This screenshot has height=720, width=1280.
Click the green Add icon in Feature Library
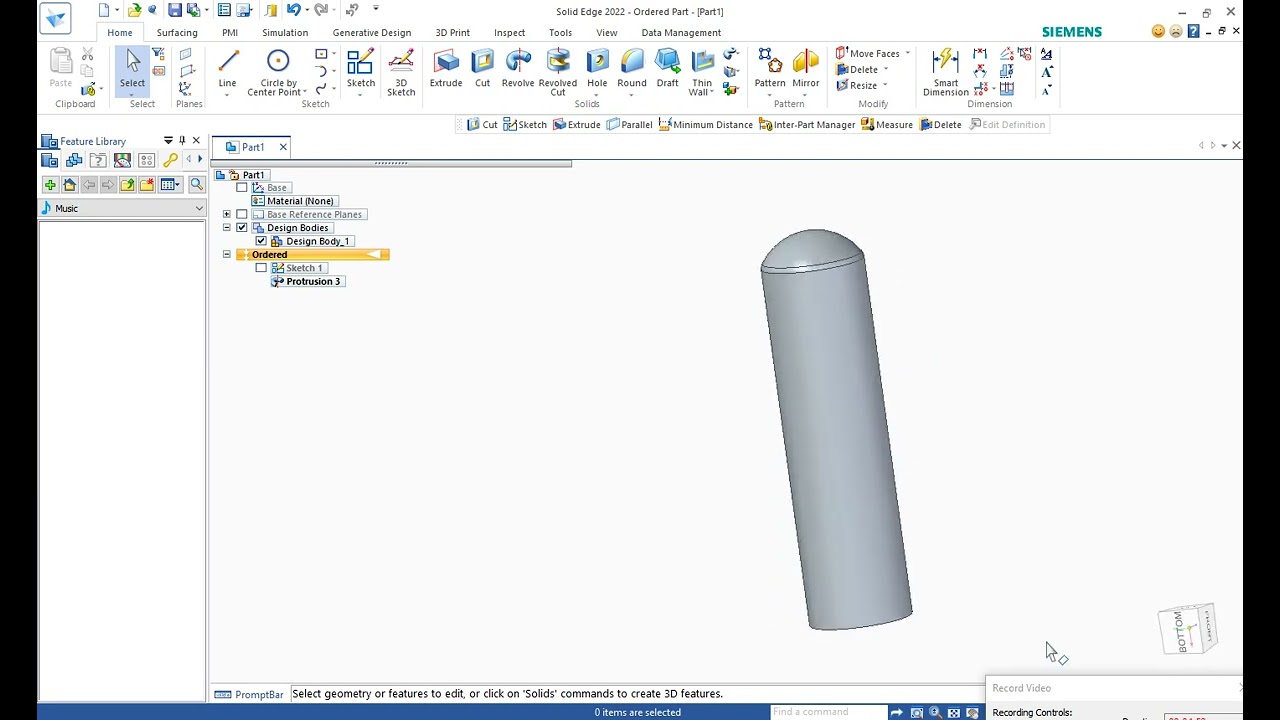(x=50, y=185)
